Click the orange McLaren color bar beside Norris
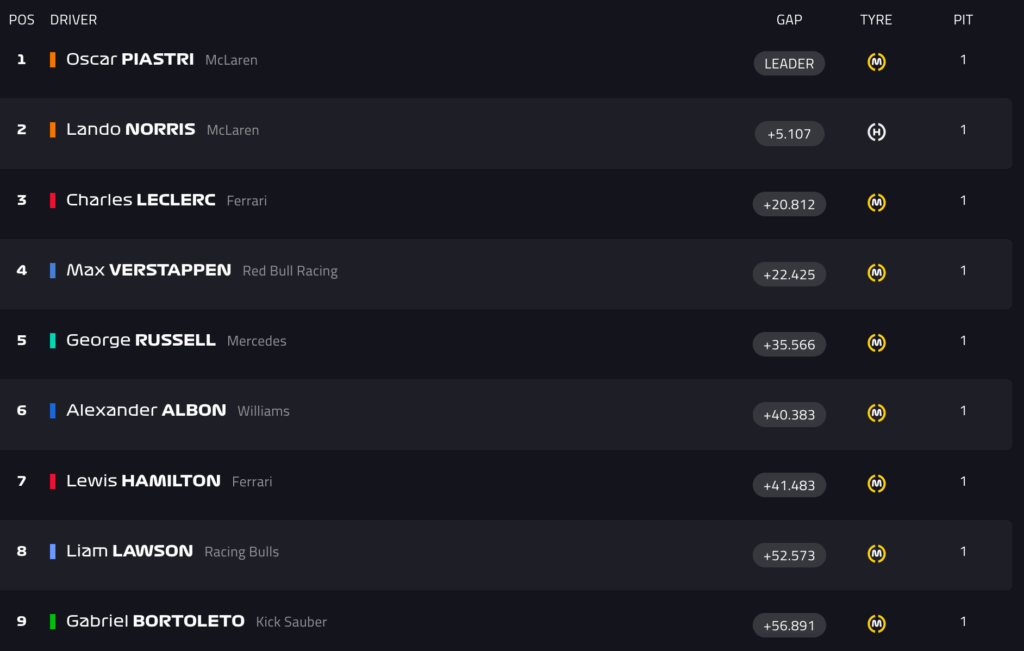This screenshot has width=1024, height=651. coord(52,130)
